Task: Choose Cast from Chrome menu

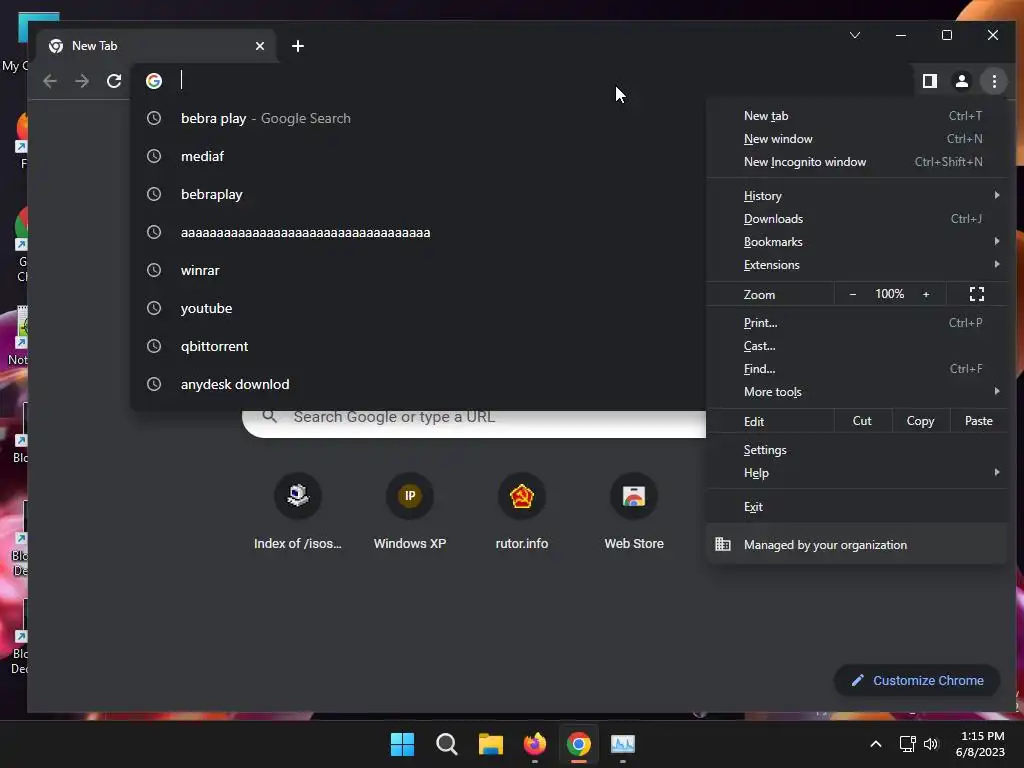Action: click(x=856, y=346)
